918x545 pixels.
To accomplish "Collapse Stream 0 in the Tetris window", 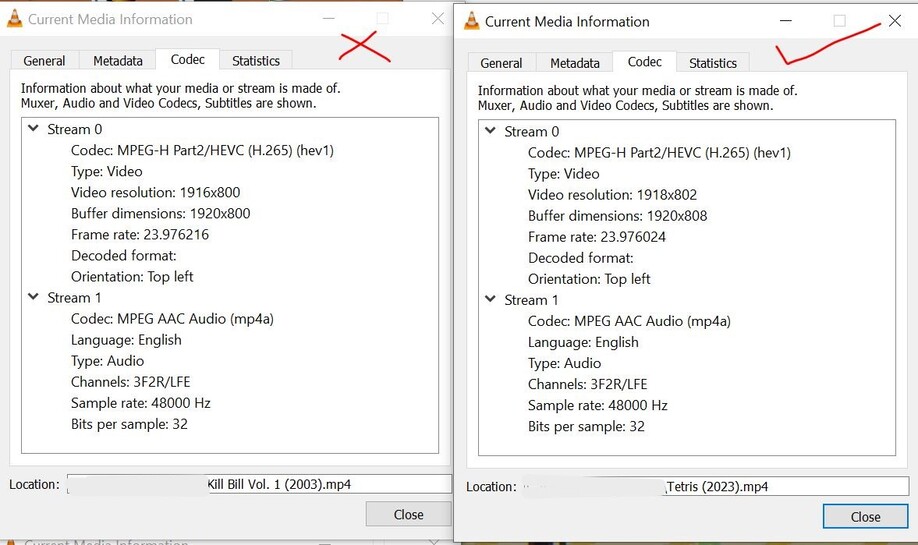I will pyautogui.click(x=491, y=131).
